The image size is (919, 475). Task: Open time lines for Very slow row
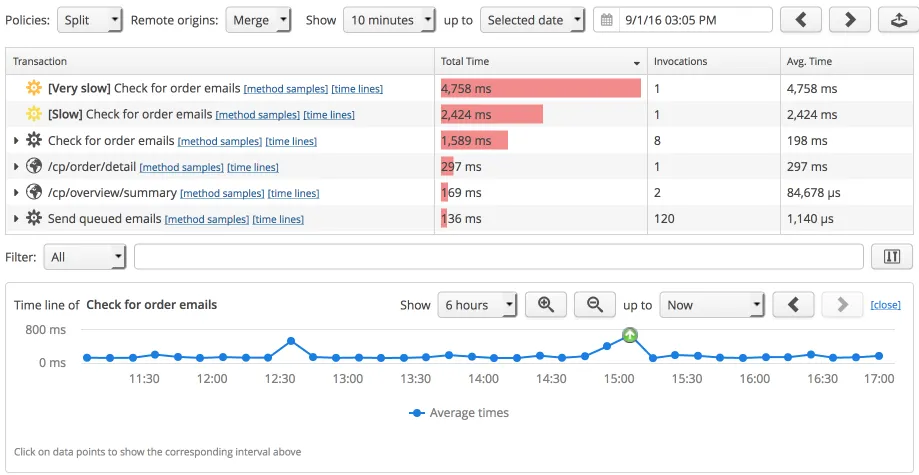pyautogui.click(x=357, y=89)
